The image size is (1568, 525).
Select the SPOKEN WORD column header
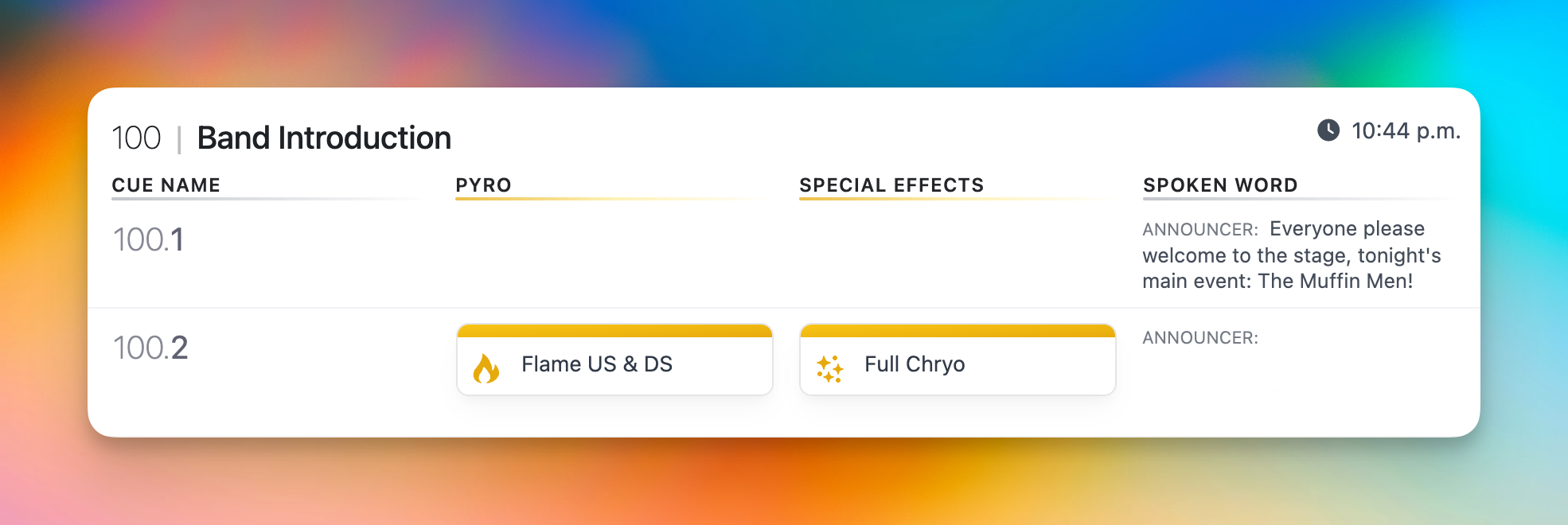point(1220,185)
